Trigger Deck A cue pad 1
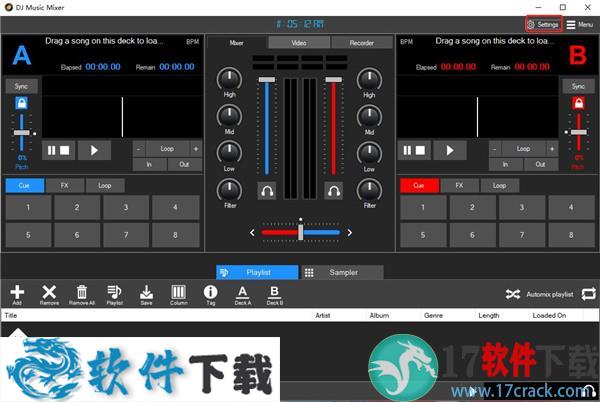Screen dimensions: 600x402 tap(28, 207)
